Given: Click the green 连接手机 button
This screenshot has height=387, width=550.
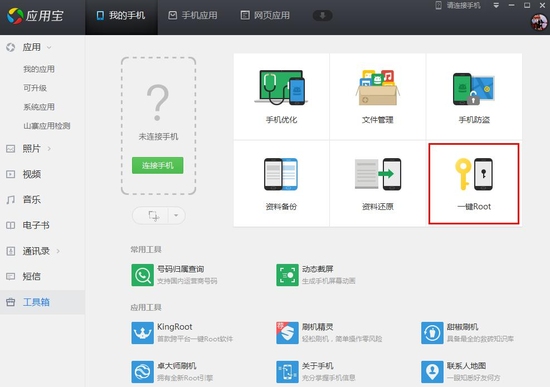Looking at the screenshot, I should [x=157, y=165].
